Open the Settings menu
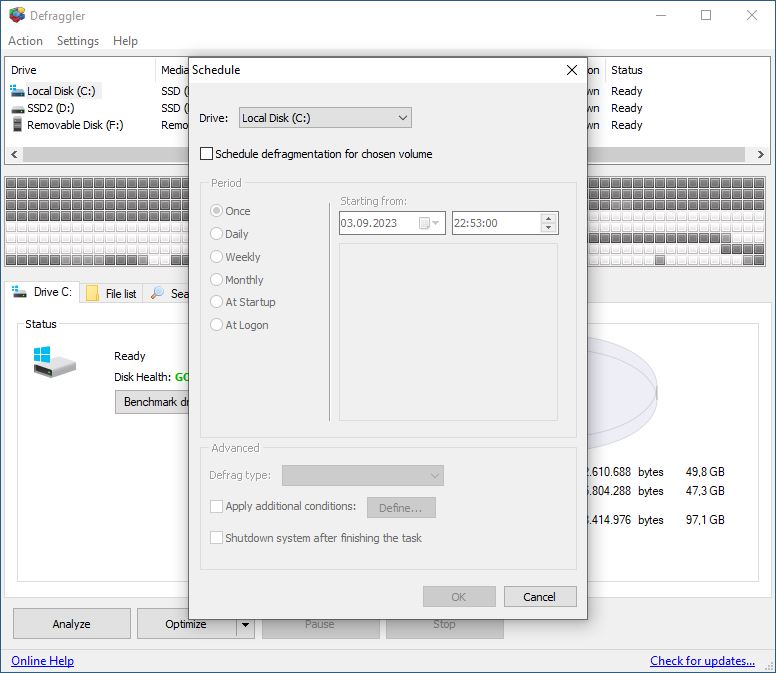 coord(78,41)
